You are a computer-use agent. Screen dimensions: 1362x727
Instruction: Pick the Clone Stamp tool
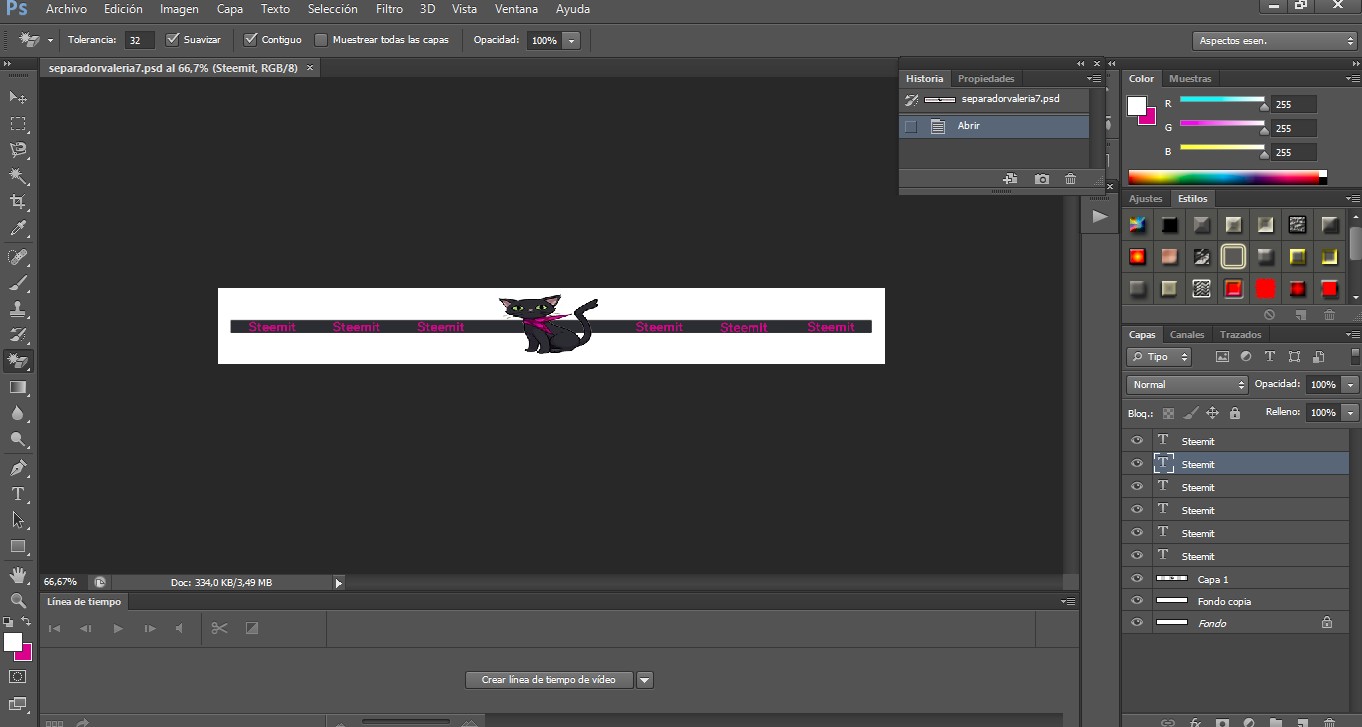18,309
